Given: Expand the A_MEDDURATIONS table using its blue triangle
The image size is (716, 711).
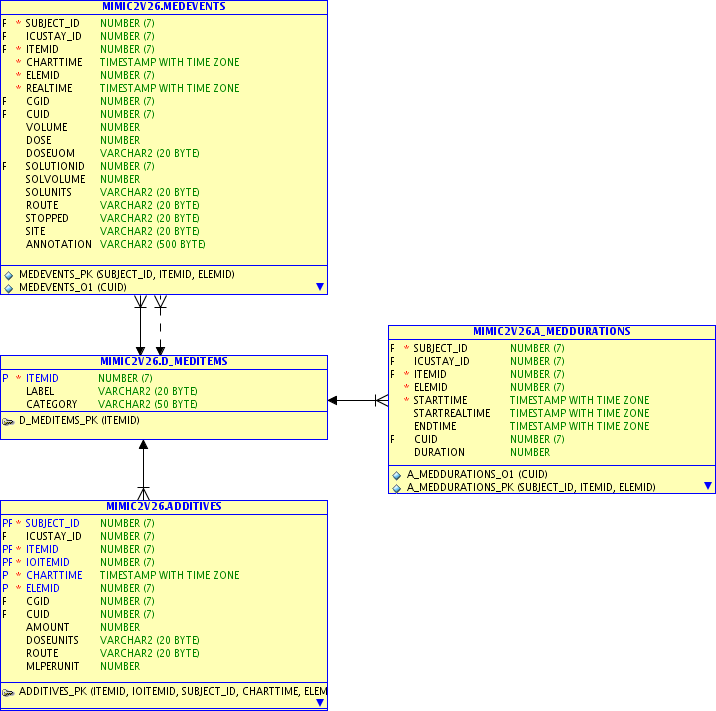Looking at the screenshot, I should [708, 486].
